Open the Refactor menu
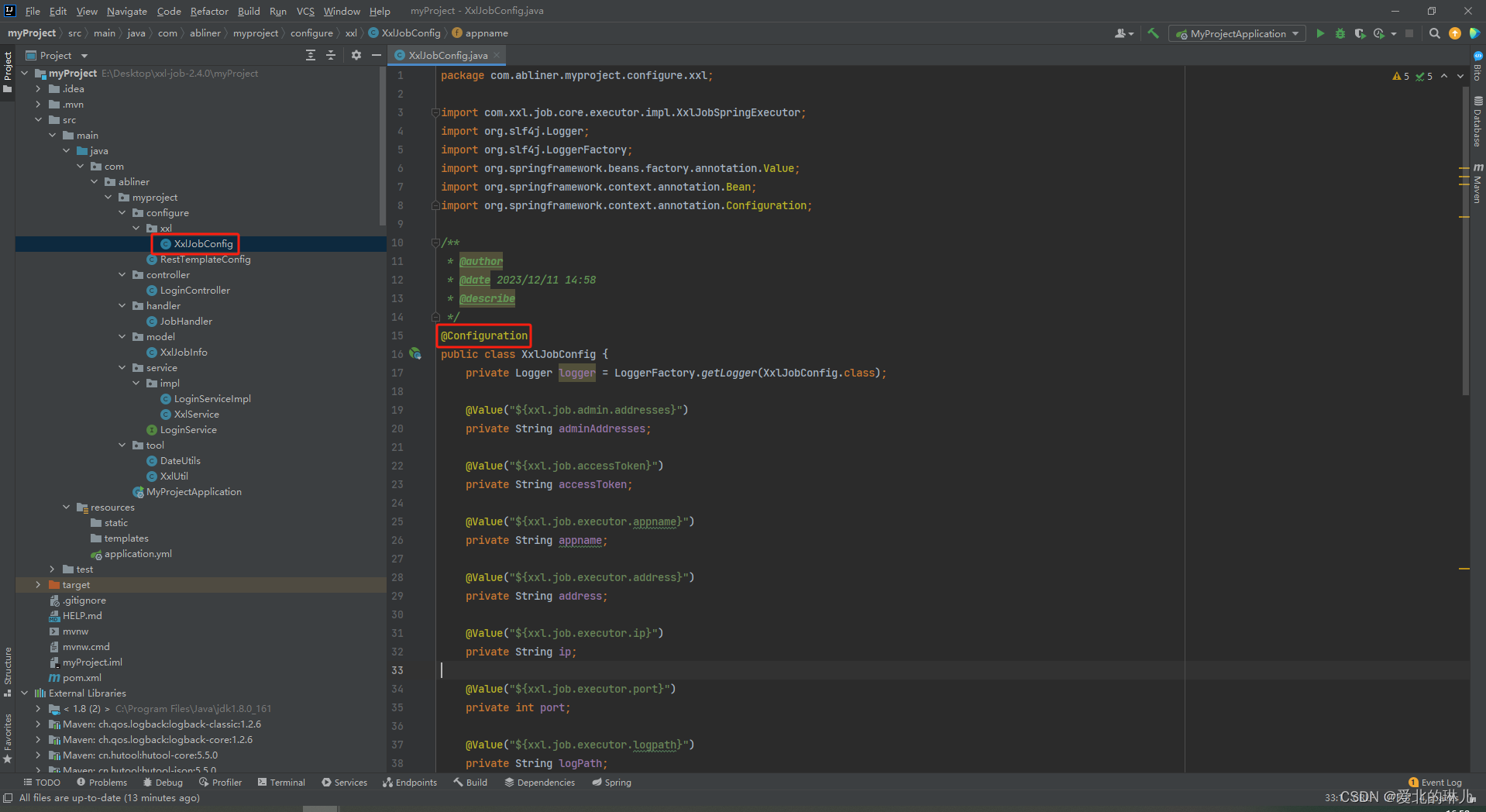 pyautogui.click(x=209, y=11)
